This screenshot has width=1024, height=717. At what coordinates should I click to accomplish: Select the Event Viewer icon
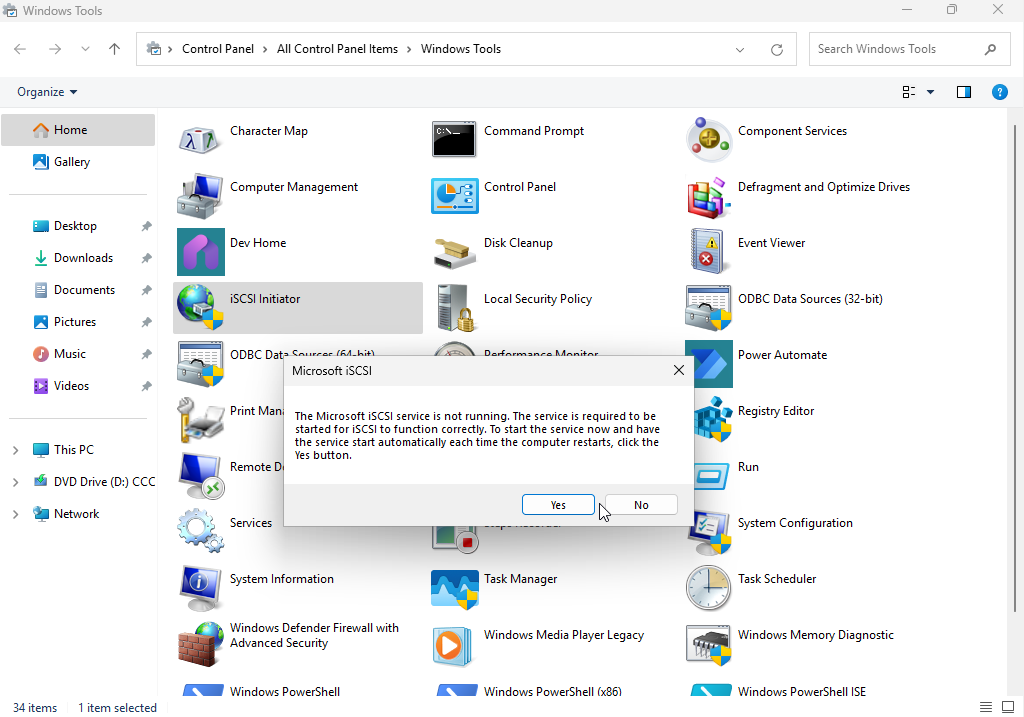point(708,251)
